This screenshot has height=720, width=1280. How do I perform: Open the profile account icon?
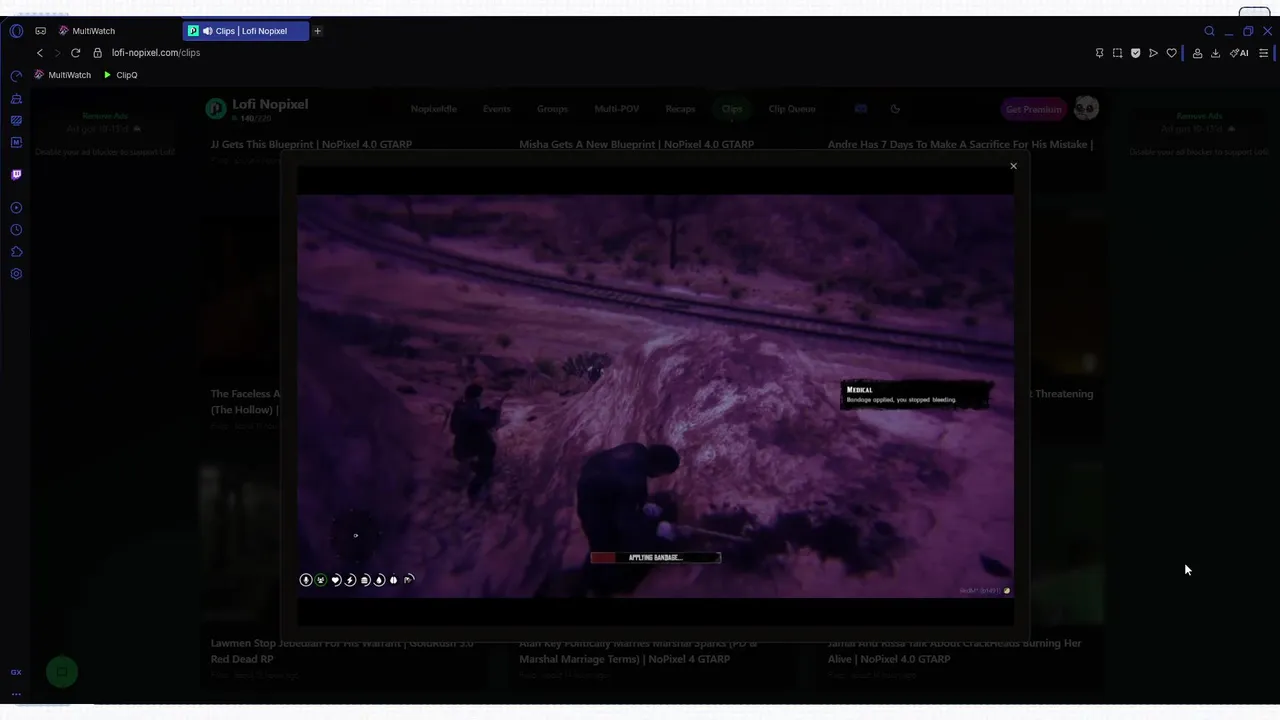point(1197,53)
